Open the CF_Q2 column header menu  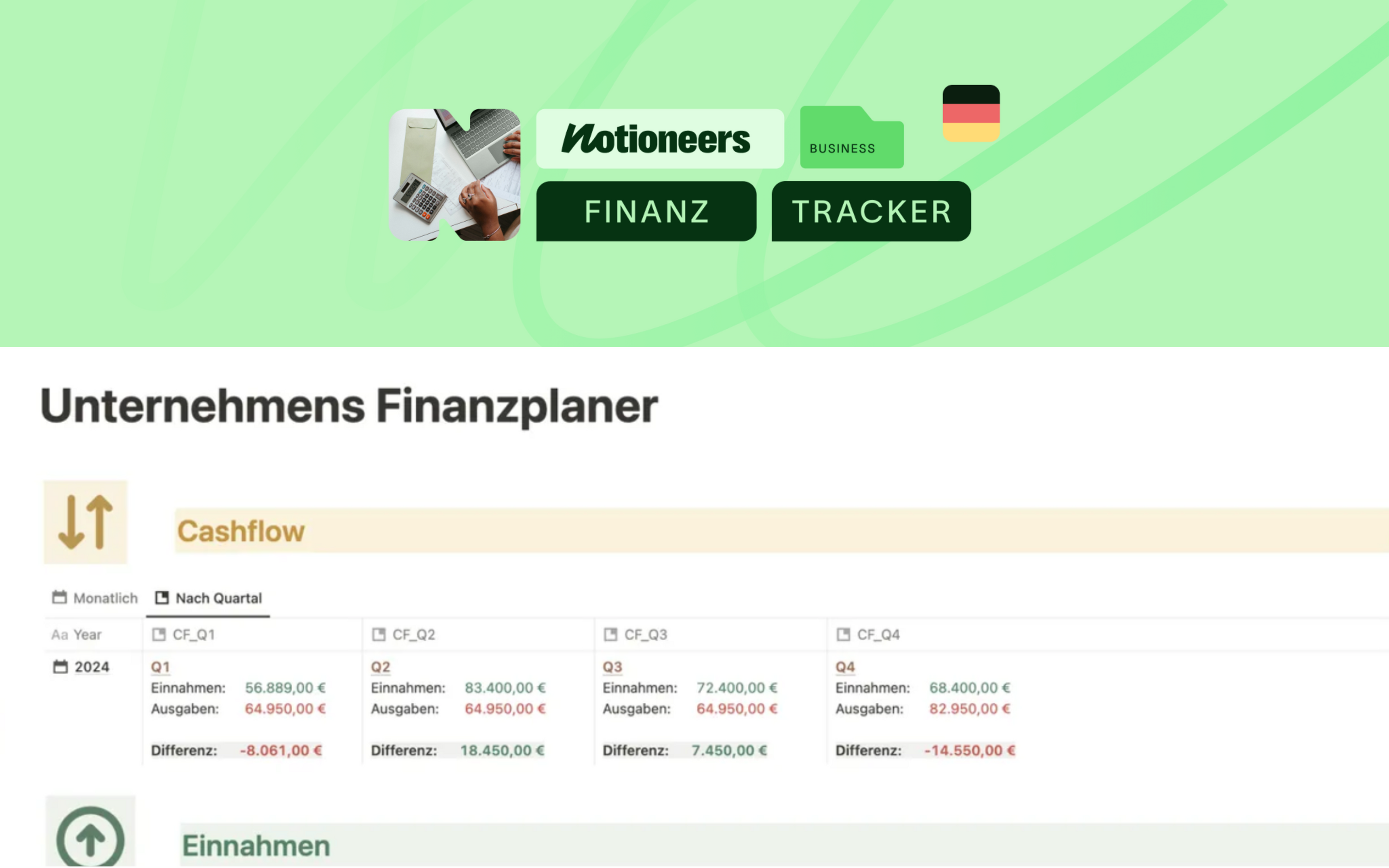click(413, 634)
